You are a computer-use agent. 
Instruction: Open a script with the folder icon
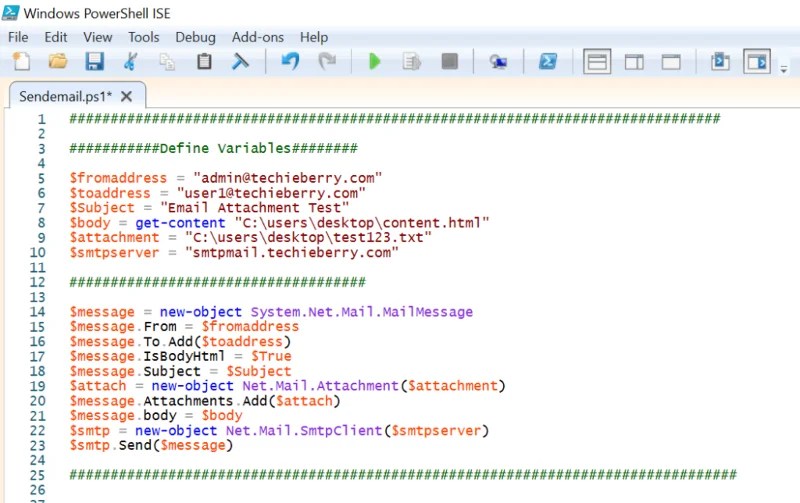(x=58, y=62)
